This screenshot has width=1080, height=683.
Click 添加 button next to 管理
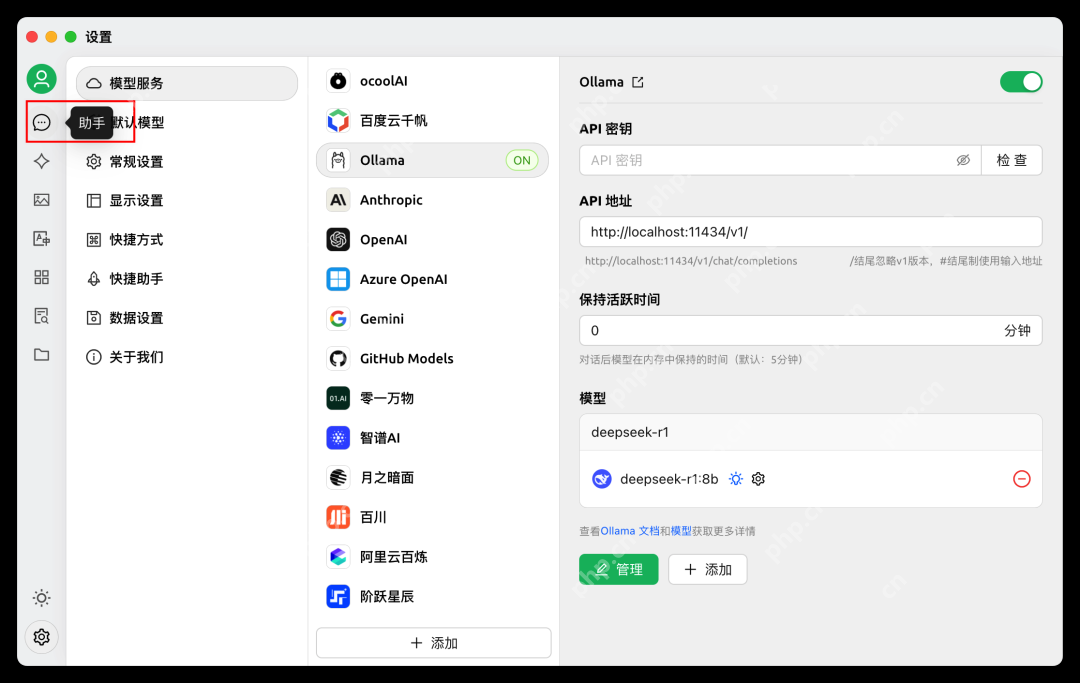(707, 569)
